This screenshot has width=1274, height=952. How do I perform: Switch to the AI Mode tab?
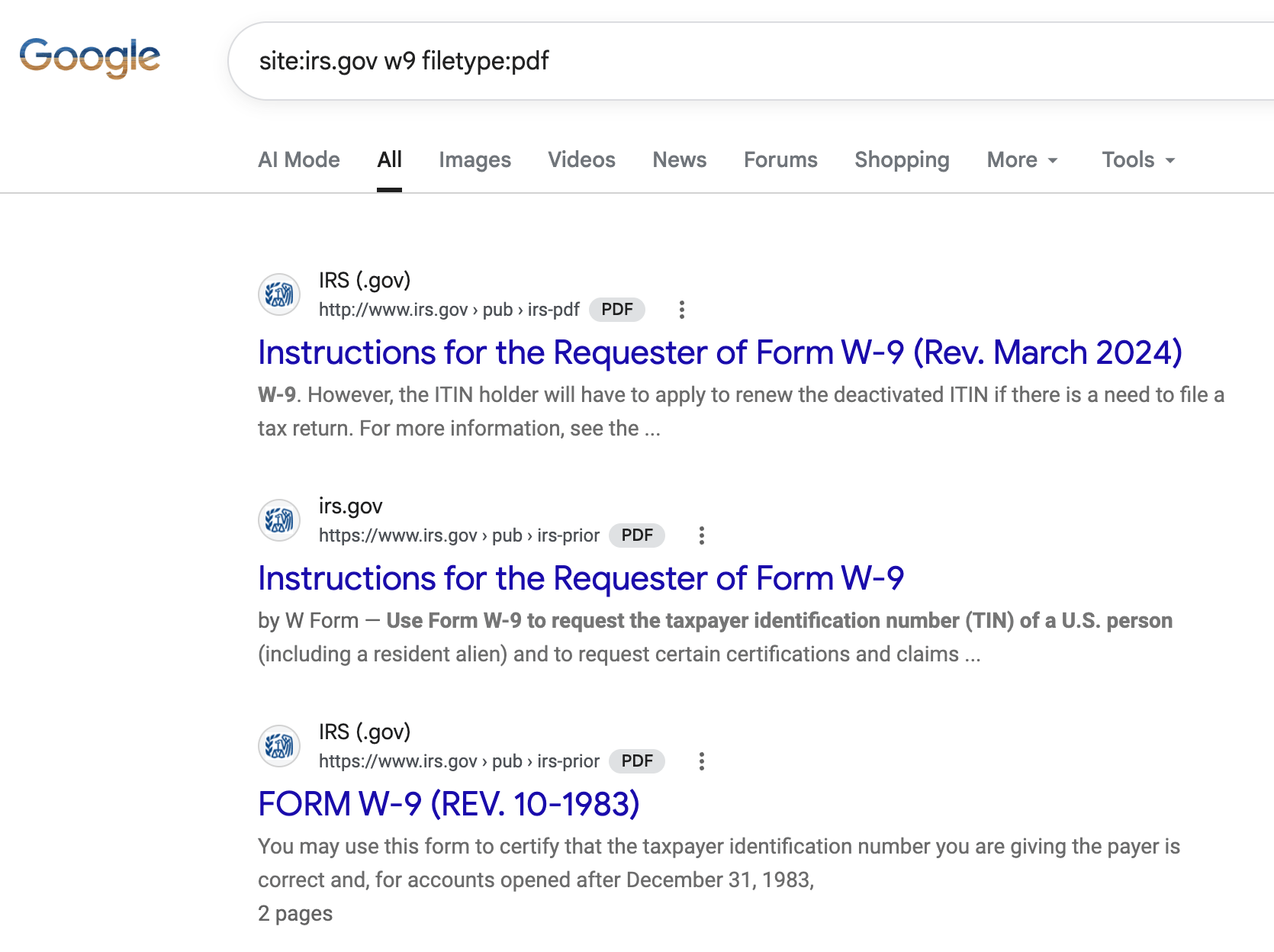299,160
